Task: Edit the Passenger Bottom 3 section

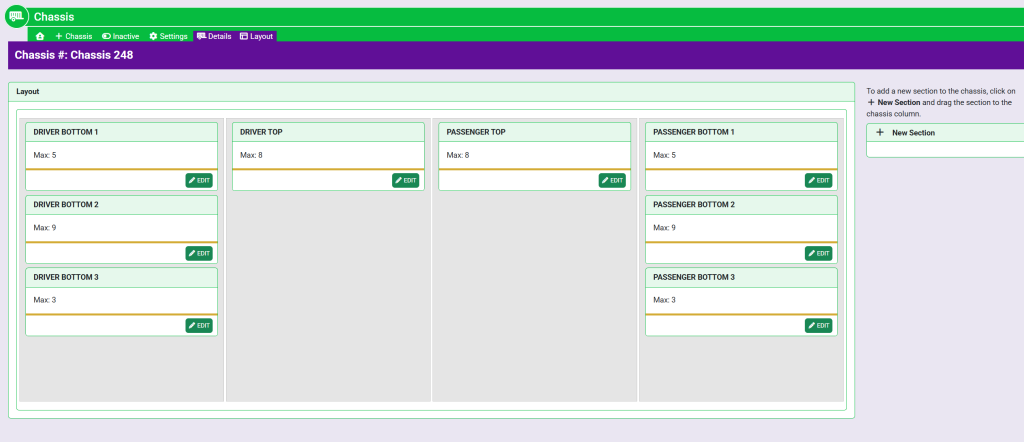Action: [818, 326]
